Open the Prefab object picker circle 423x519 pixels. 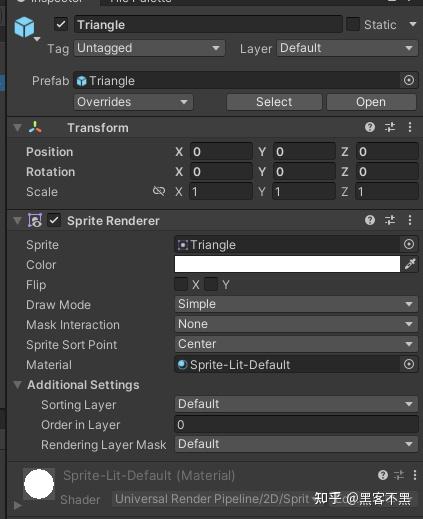pos(409,80)
